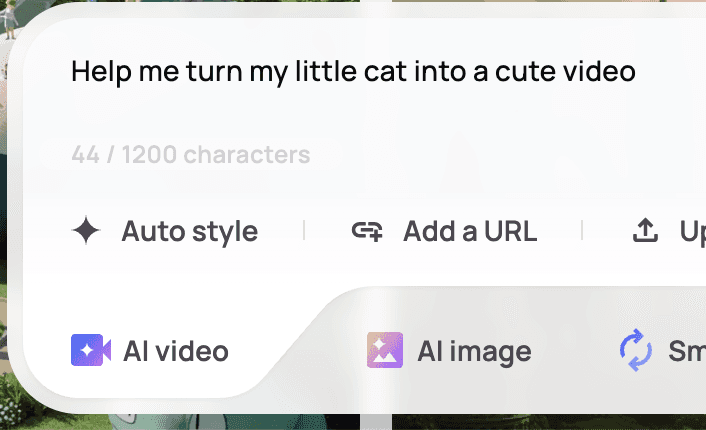
Task: Open the Auto style option
Action: (165, 231)
